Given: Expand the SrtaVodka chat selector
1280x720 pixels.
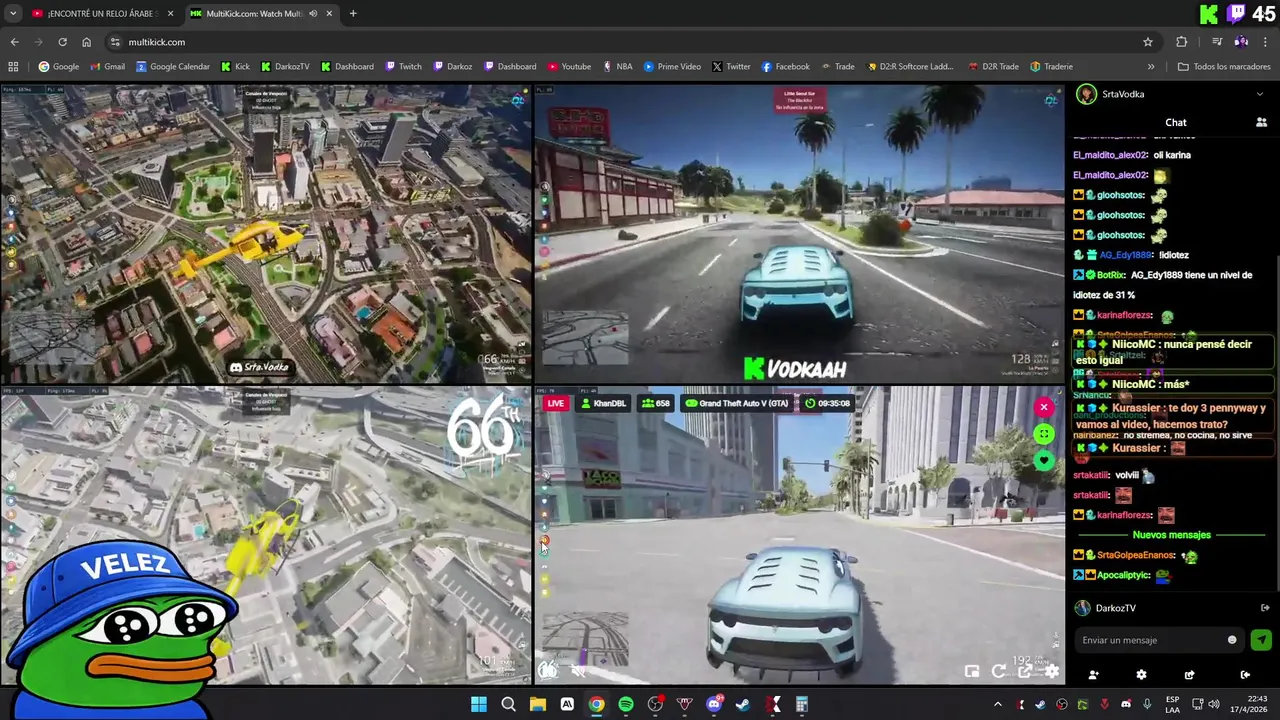Looking at the screenshot, I should pos(1259,94).
